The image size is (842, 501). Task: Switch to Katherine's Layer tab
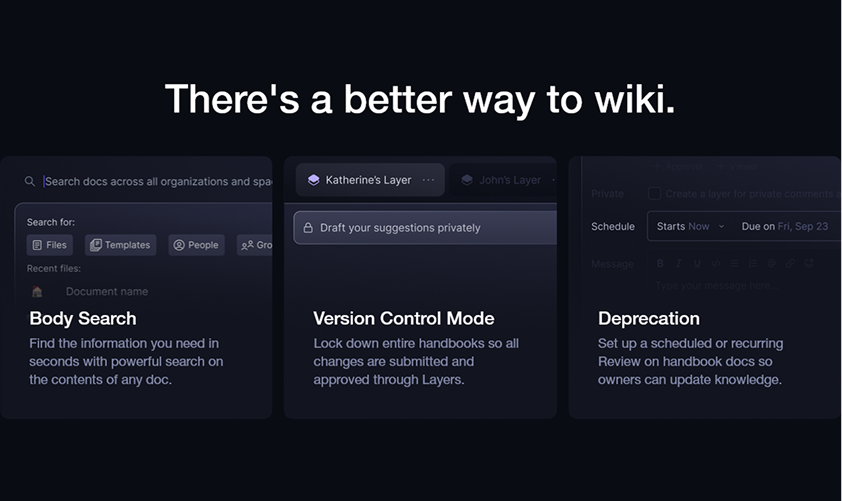click(x=370, y=180)
